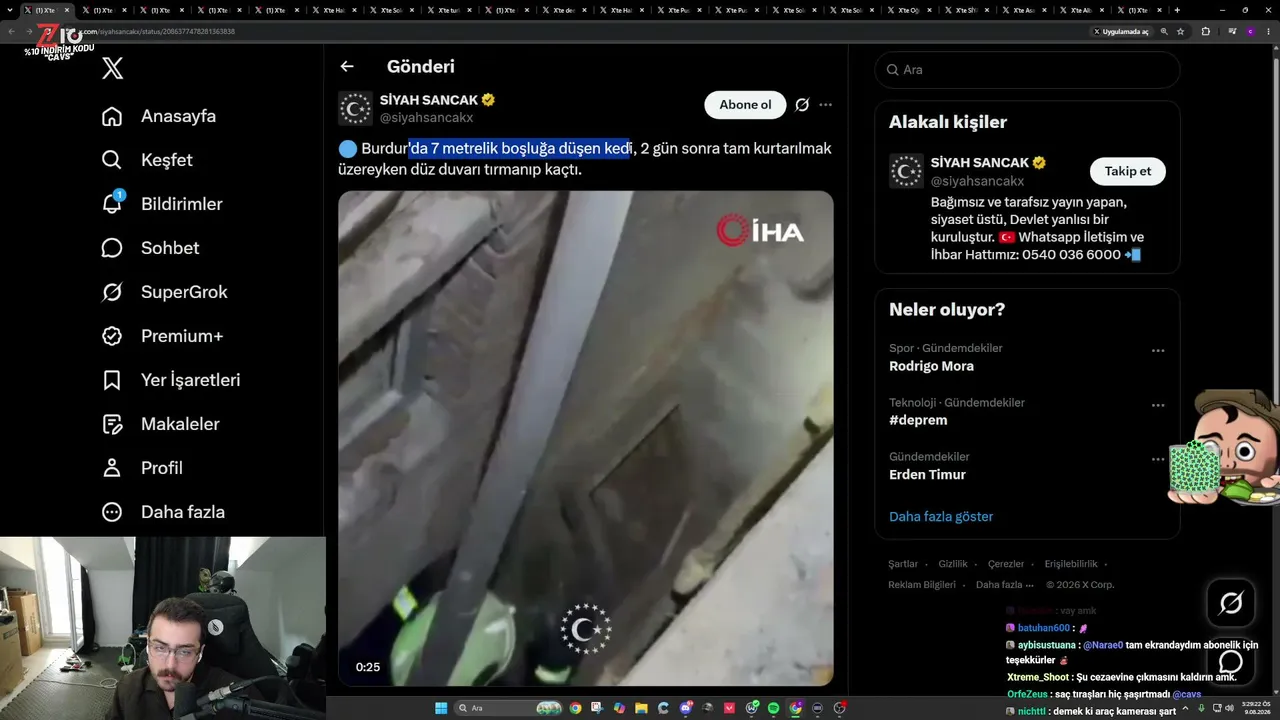Viewport: 1280px width, 720px height.
Task: Open the X logo home link
Action: [113, 68]
